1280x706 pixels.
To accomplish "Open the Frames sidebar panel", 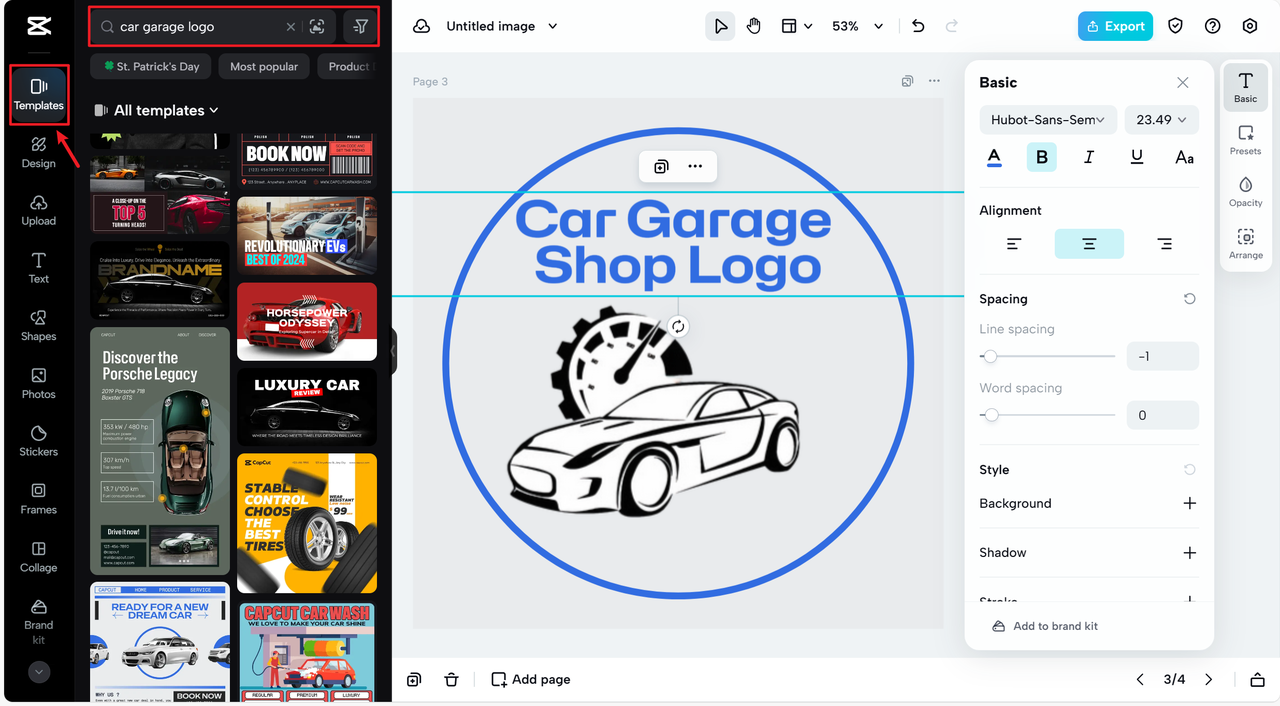I will [x=39, y=498].
